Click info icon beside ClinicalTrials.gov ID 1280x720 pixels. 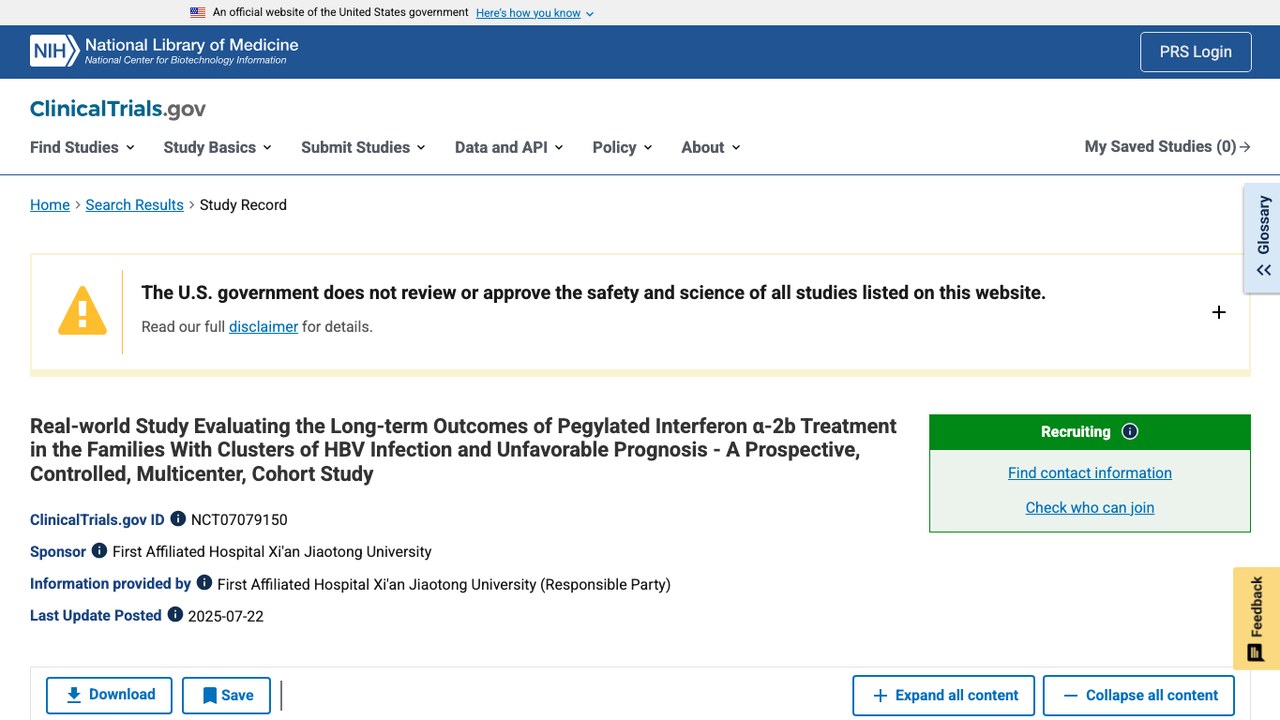(x=178, y=519)
